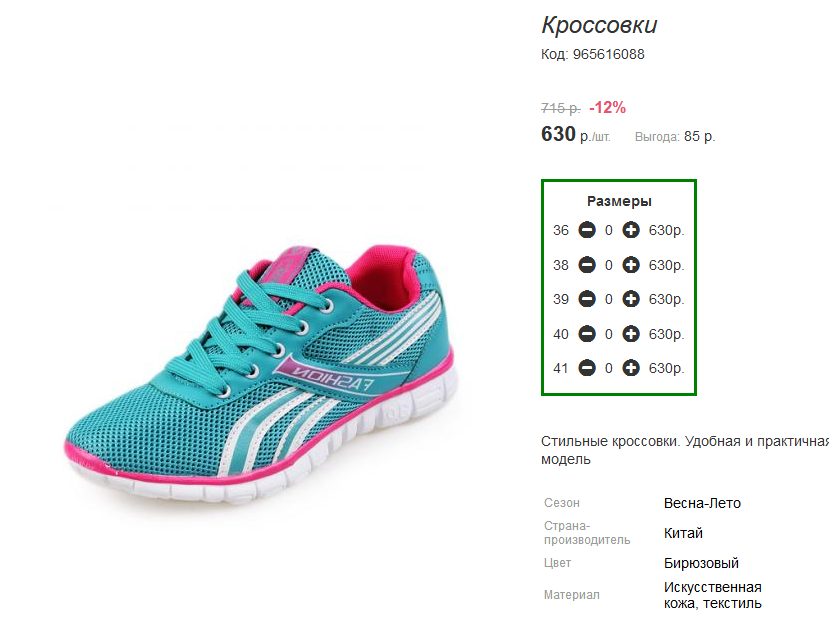Click the quantity value for size 36
Screen dimensions: 829x624
point(609,230)
